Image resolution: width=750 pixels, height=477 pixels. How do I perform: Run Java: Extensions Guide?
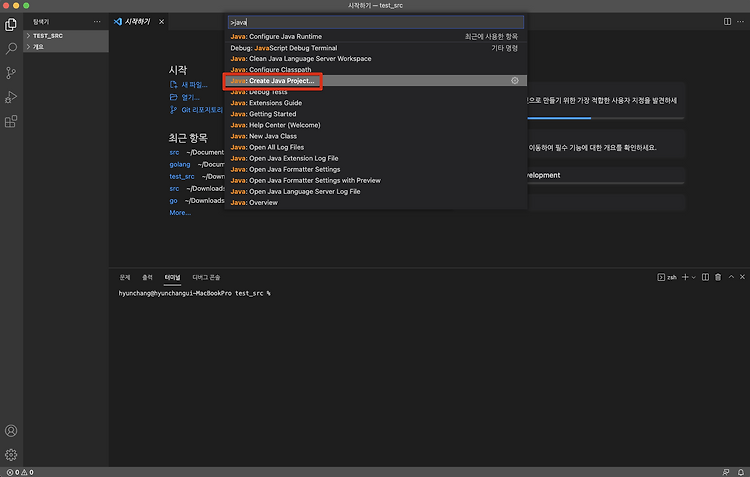(x=376, y=103)
